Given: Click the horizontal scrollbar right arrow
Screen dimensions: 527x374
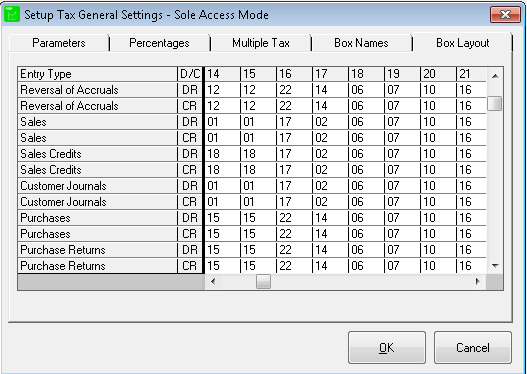Looking at the screenshot, I should tap(478, 282).
